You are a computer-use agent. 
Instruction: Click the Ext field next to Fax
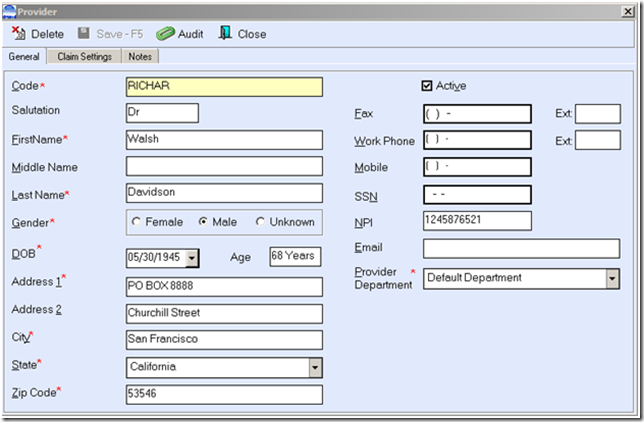(598, 114)
